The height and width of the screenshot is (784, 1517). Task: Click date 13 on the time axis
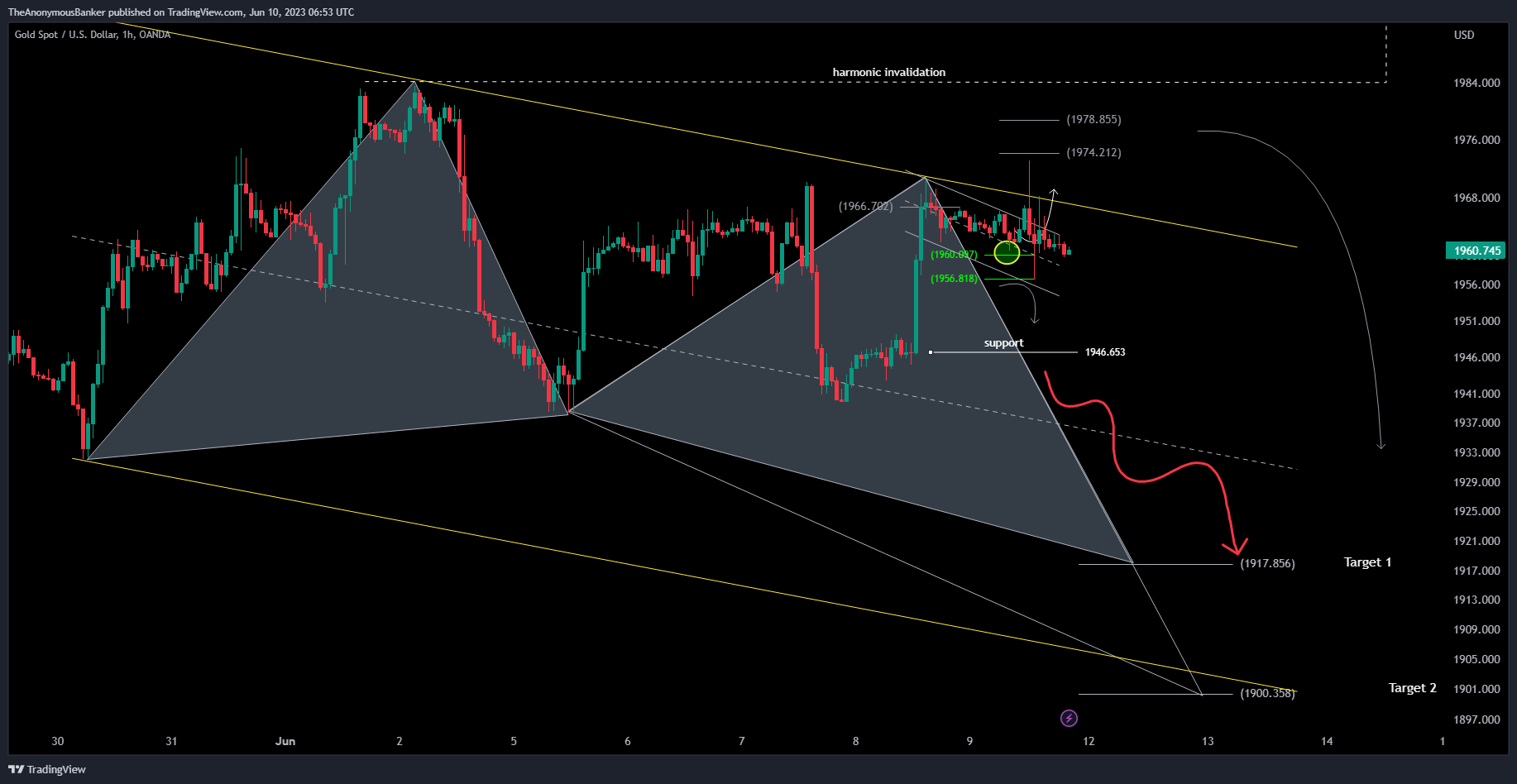click(x=1208, y=741)
